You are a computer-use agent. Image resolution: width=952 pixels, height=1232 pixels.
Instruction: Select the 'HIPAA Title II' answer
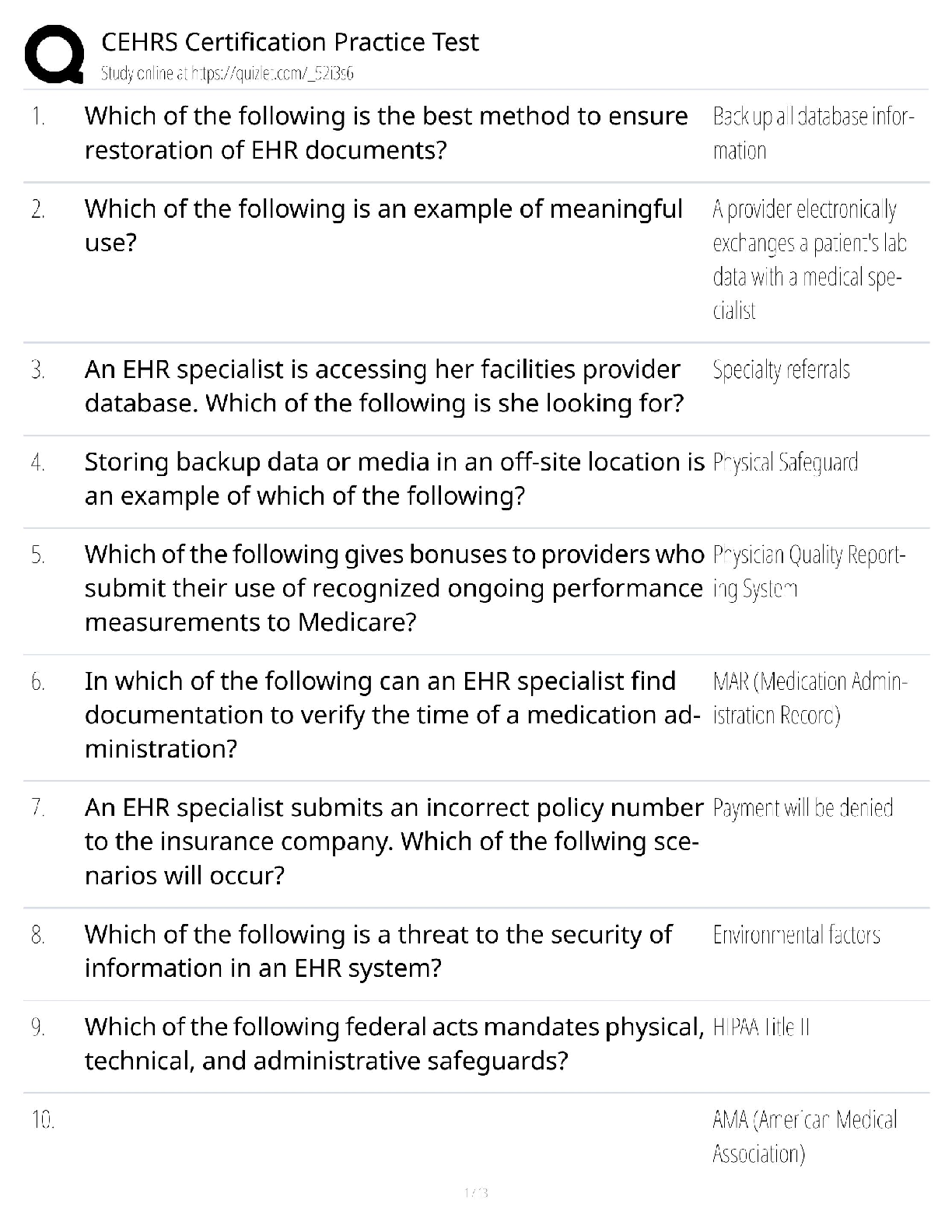click(x=761, y=1028)
